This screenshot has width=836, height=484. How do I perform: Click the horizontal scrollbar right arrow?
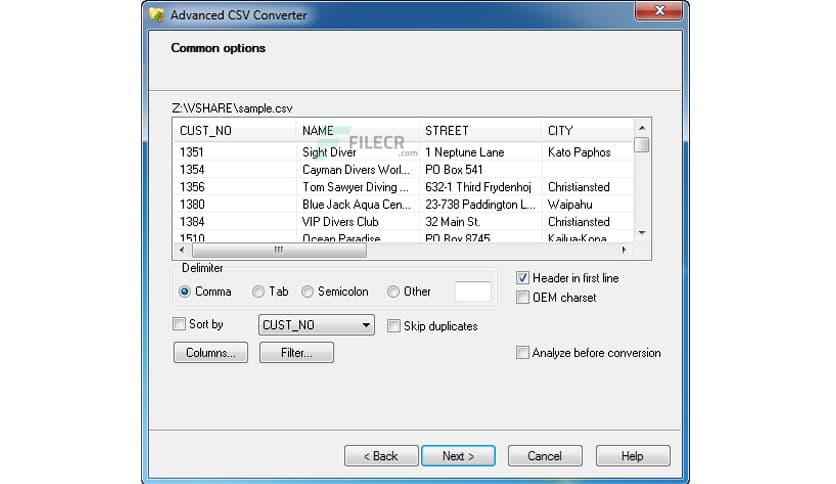[624, 250]
